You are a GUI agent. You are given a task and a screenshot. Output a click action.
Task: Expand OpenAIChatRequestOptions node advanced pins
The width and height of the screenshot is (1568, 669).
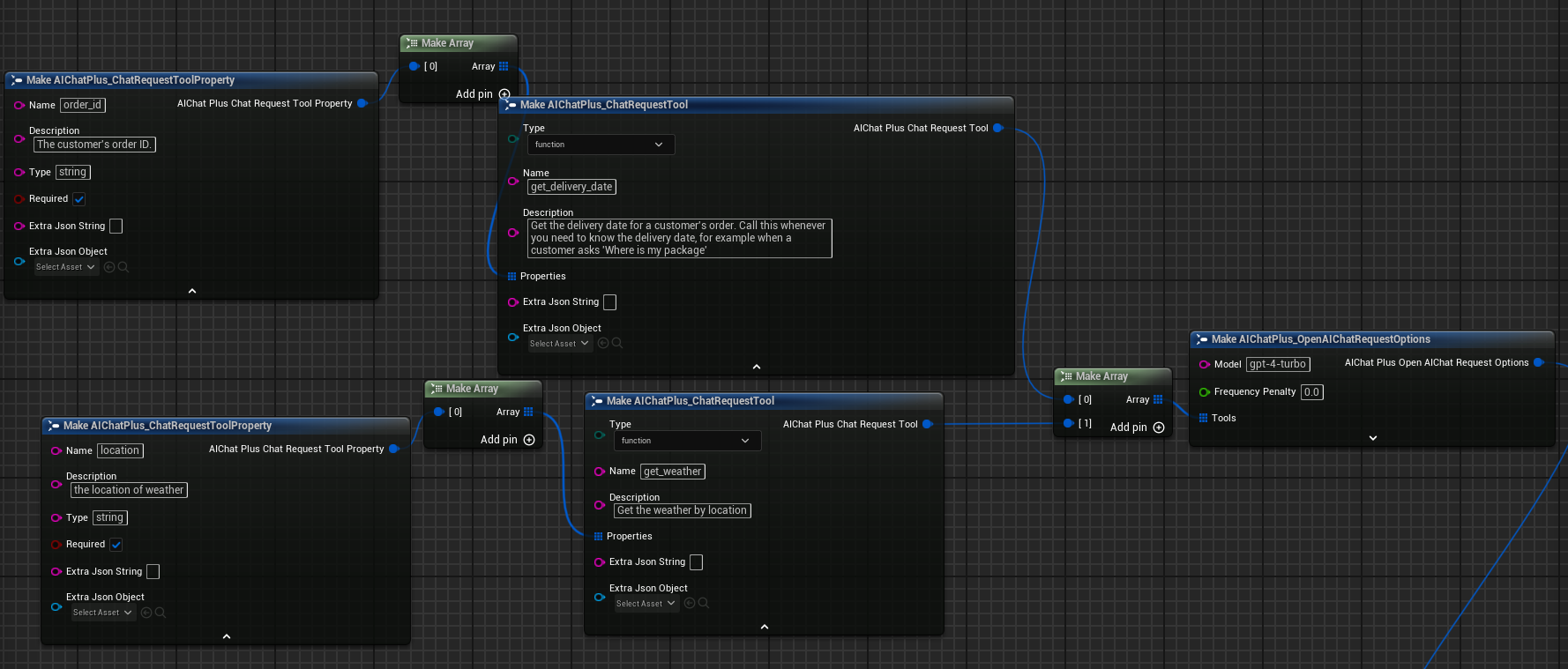[x=1372, y=438]
